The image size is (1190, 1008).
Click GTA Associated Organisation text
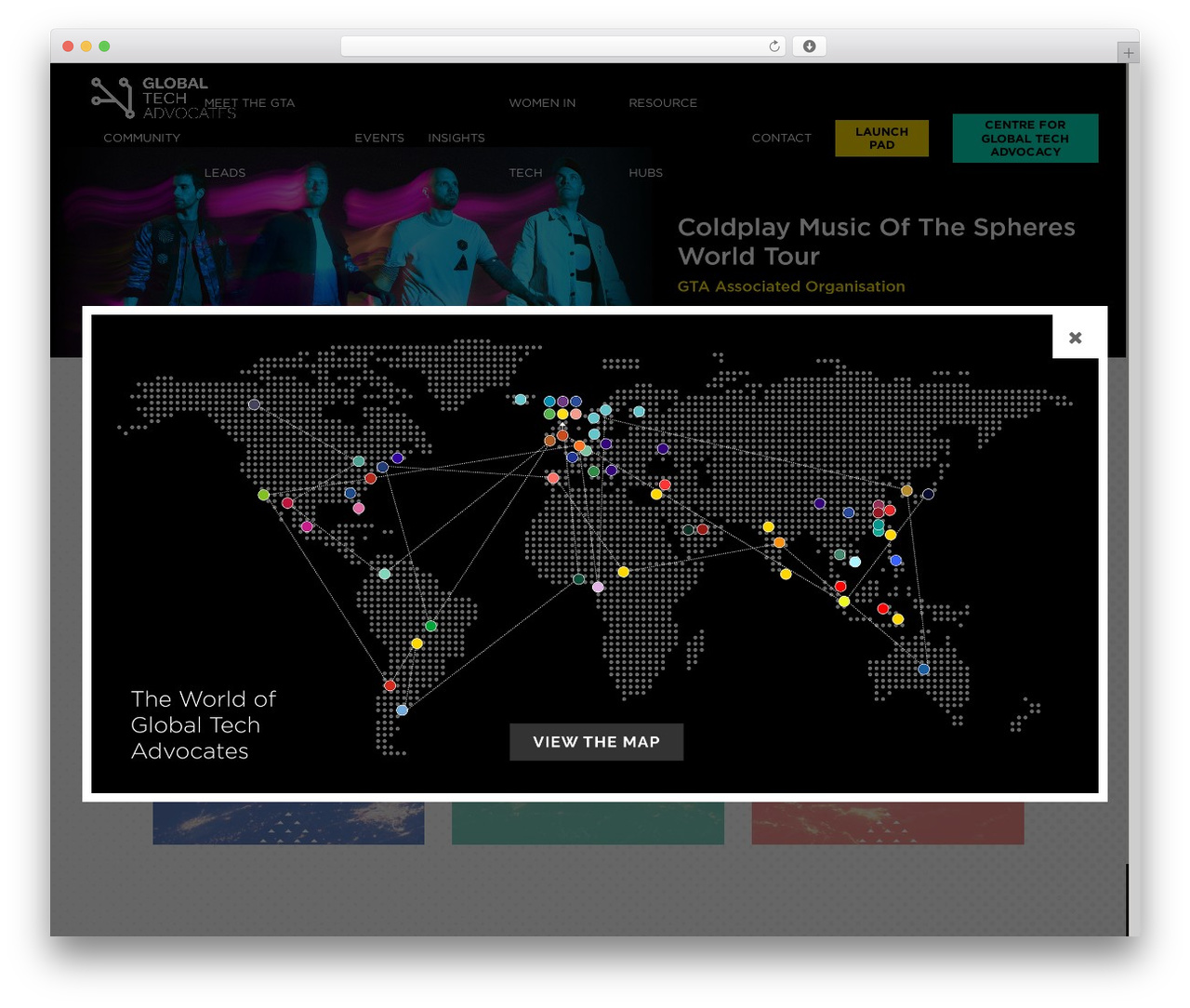(x=791, y=286)
